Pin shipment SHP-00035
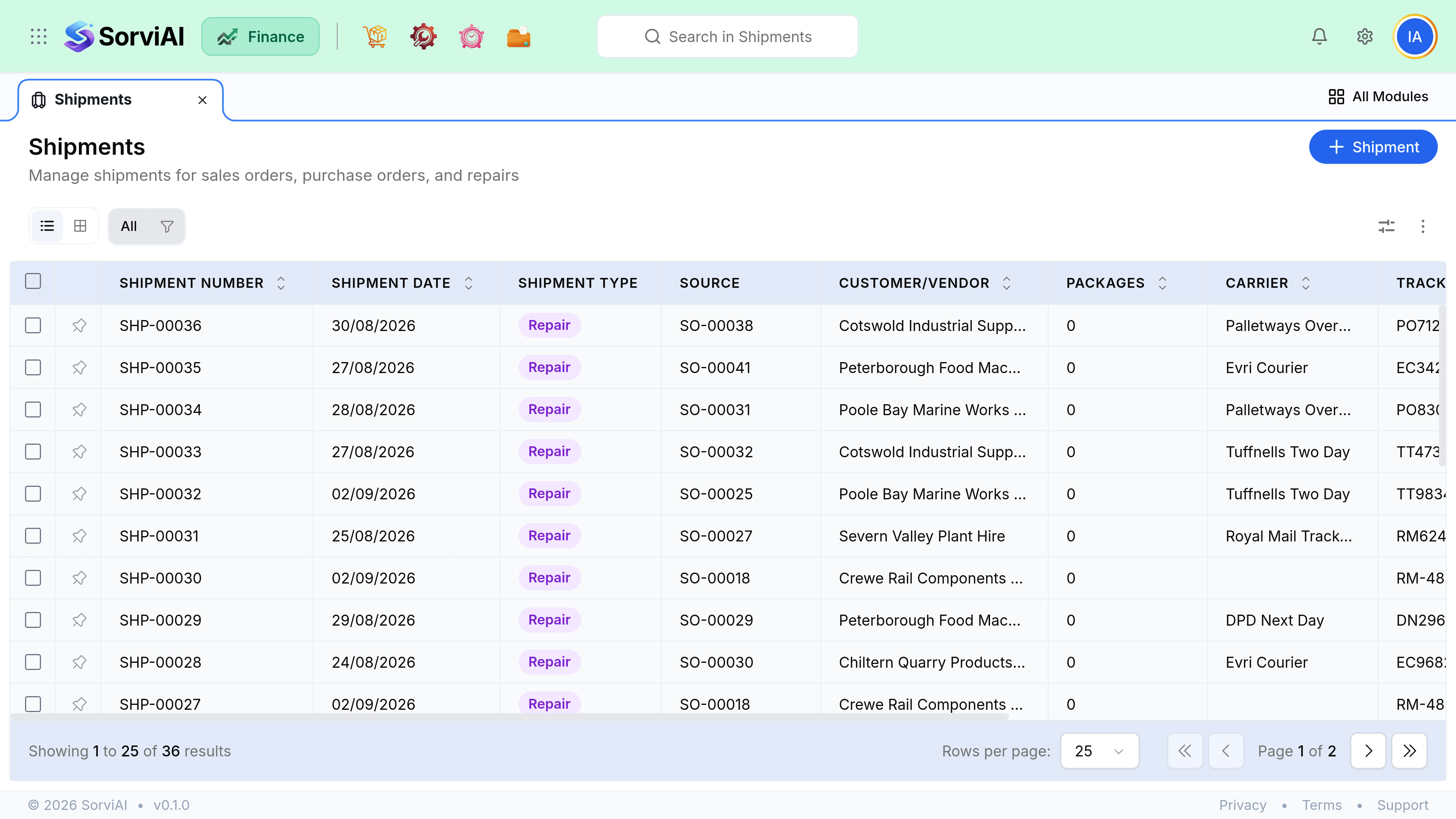1456x819 pixels. point(79,368)
